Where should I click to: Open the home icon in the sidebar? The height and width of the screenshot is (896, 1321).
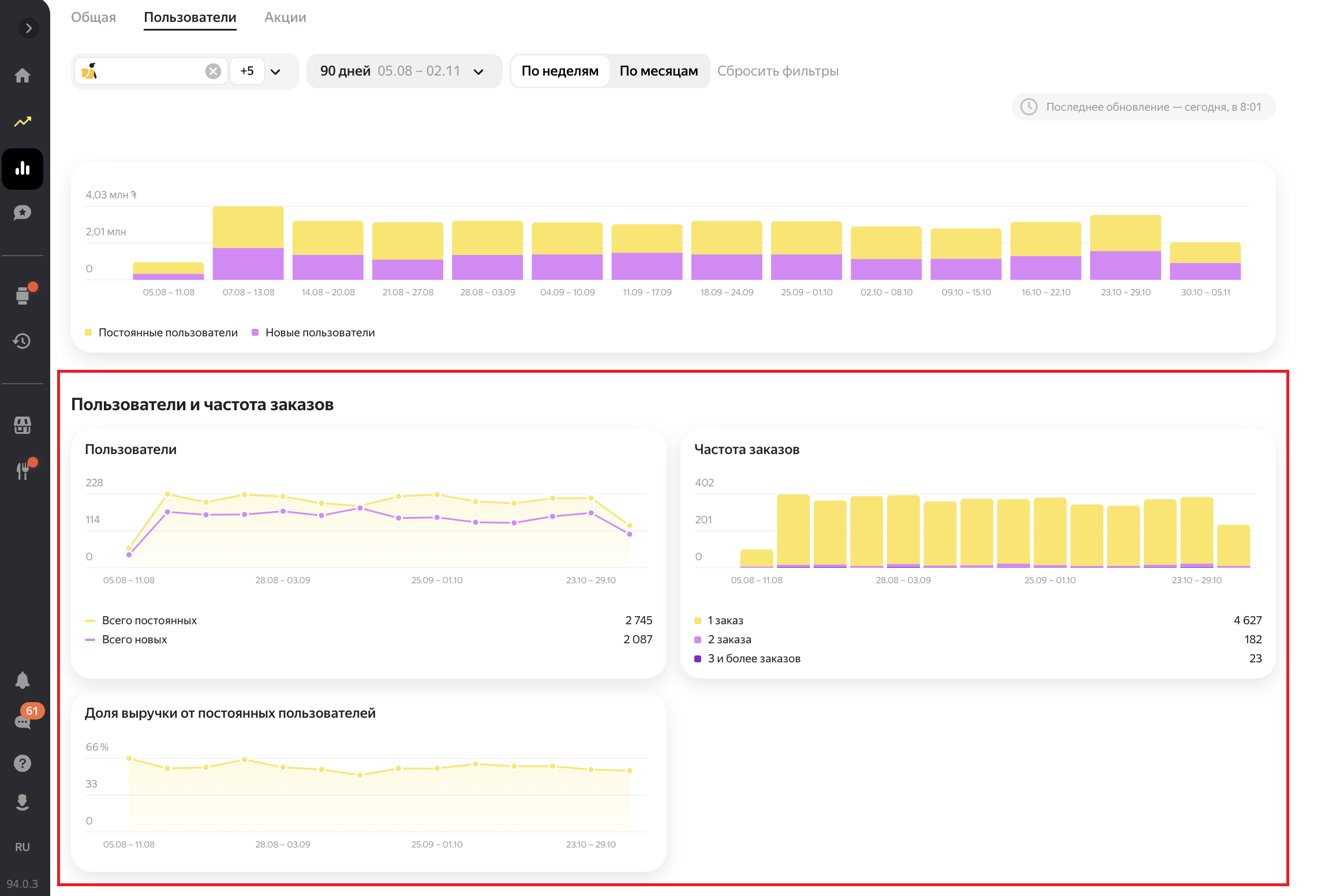(23, 76)
